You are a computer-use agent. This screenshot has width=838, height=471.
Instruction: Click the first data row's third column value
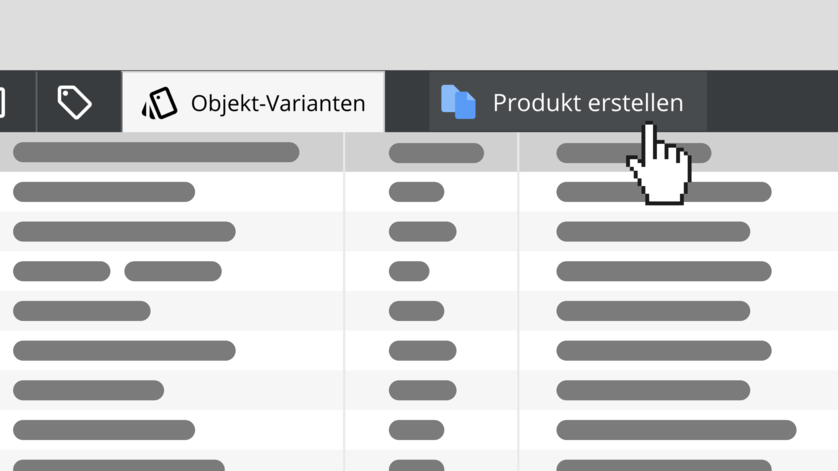(664, 192)
